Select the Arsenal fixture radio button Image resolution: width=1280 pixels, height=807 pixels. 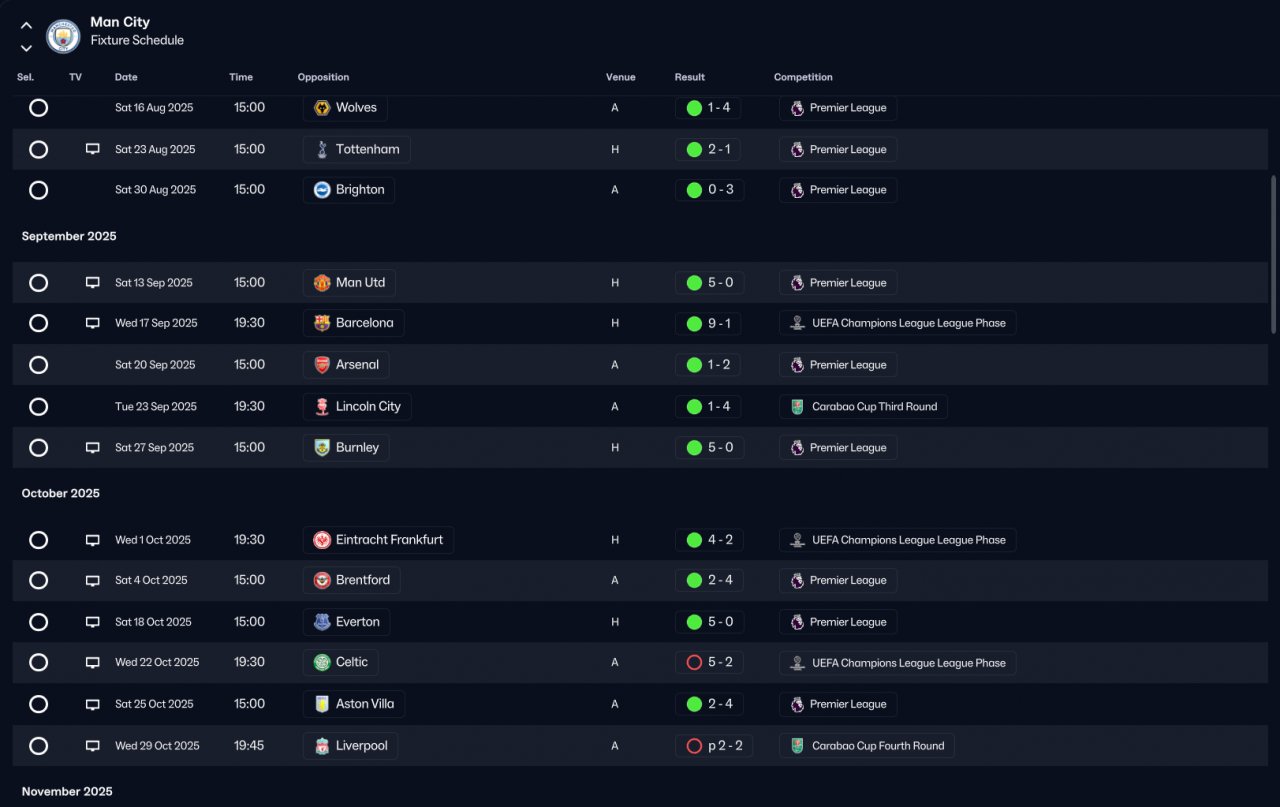tap(38, 365)
